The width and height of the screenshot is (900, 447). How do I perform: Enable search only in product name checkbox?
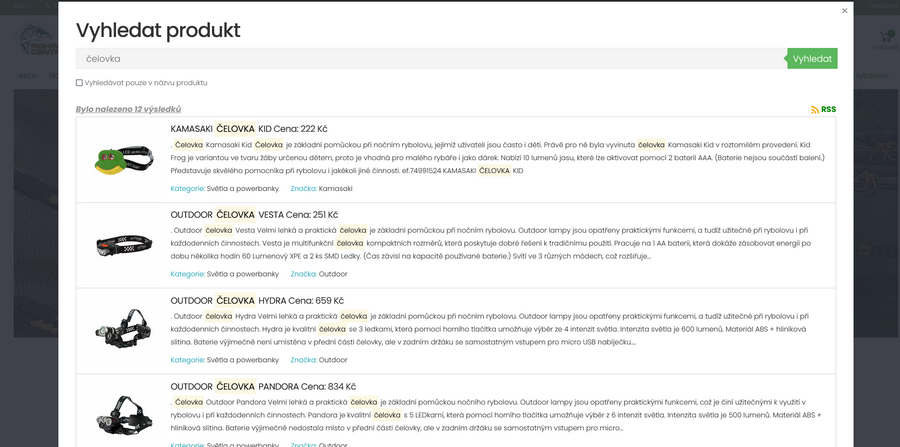80,83
